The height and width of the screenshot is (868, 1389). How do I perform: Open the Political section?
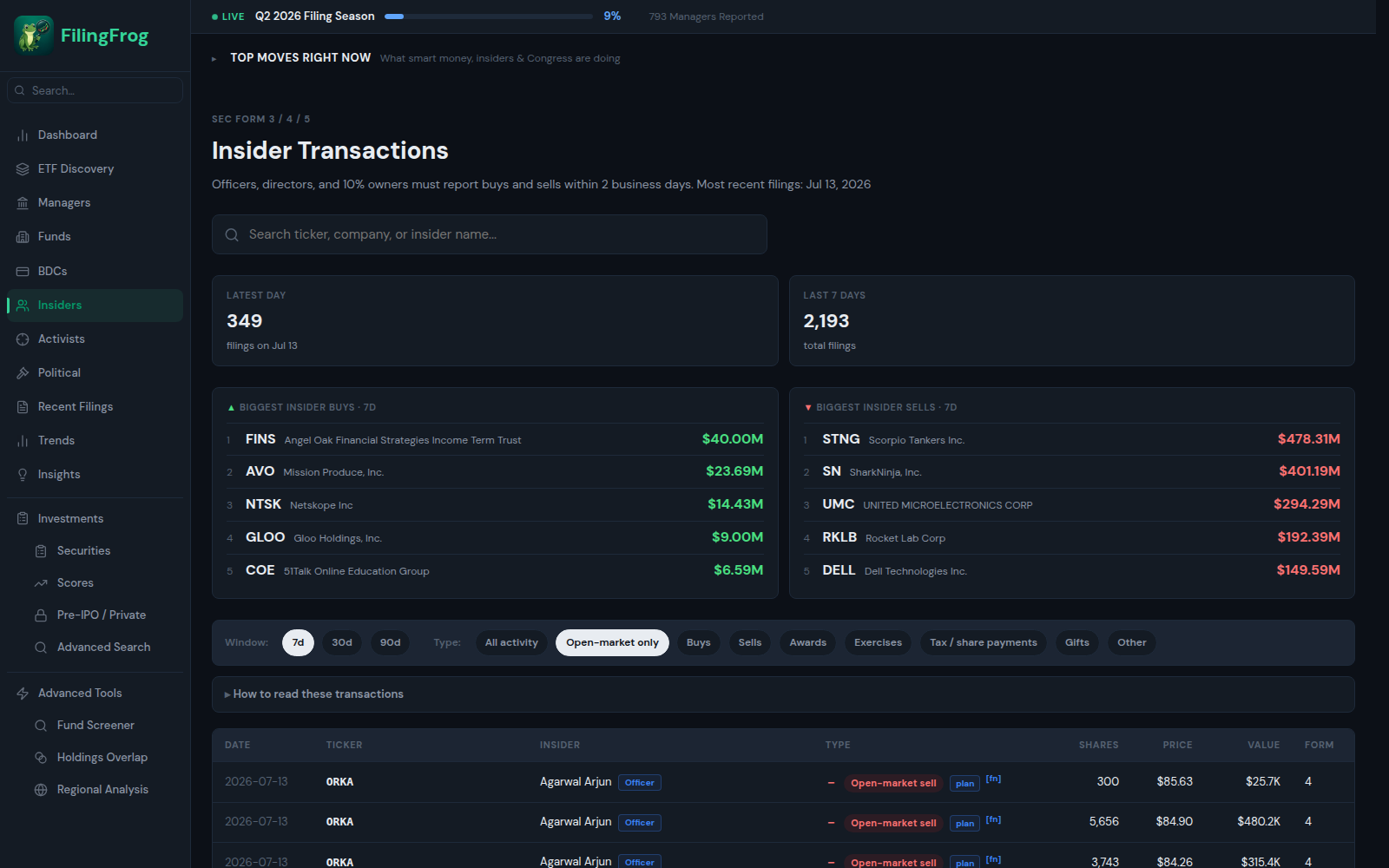click(95, 373)
